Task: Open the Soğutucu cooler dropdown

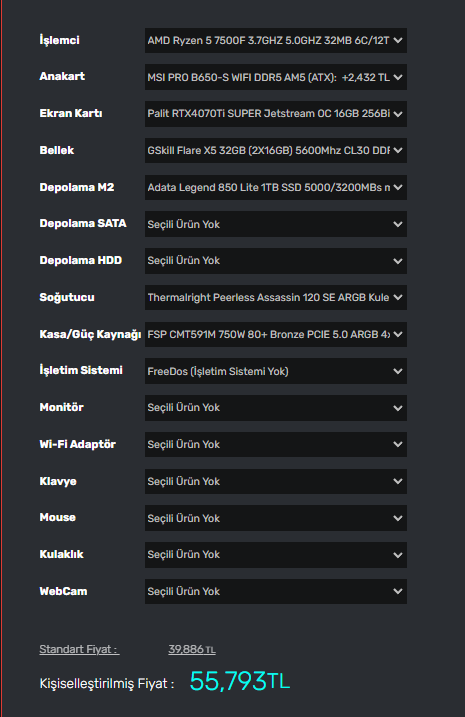Action: pyautogui.click(x=276, y=298)
